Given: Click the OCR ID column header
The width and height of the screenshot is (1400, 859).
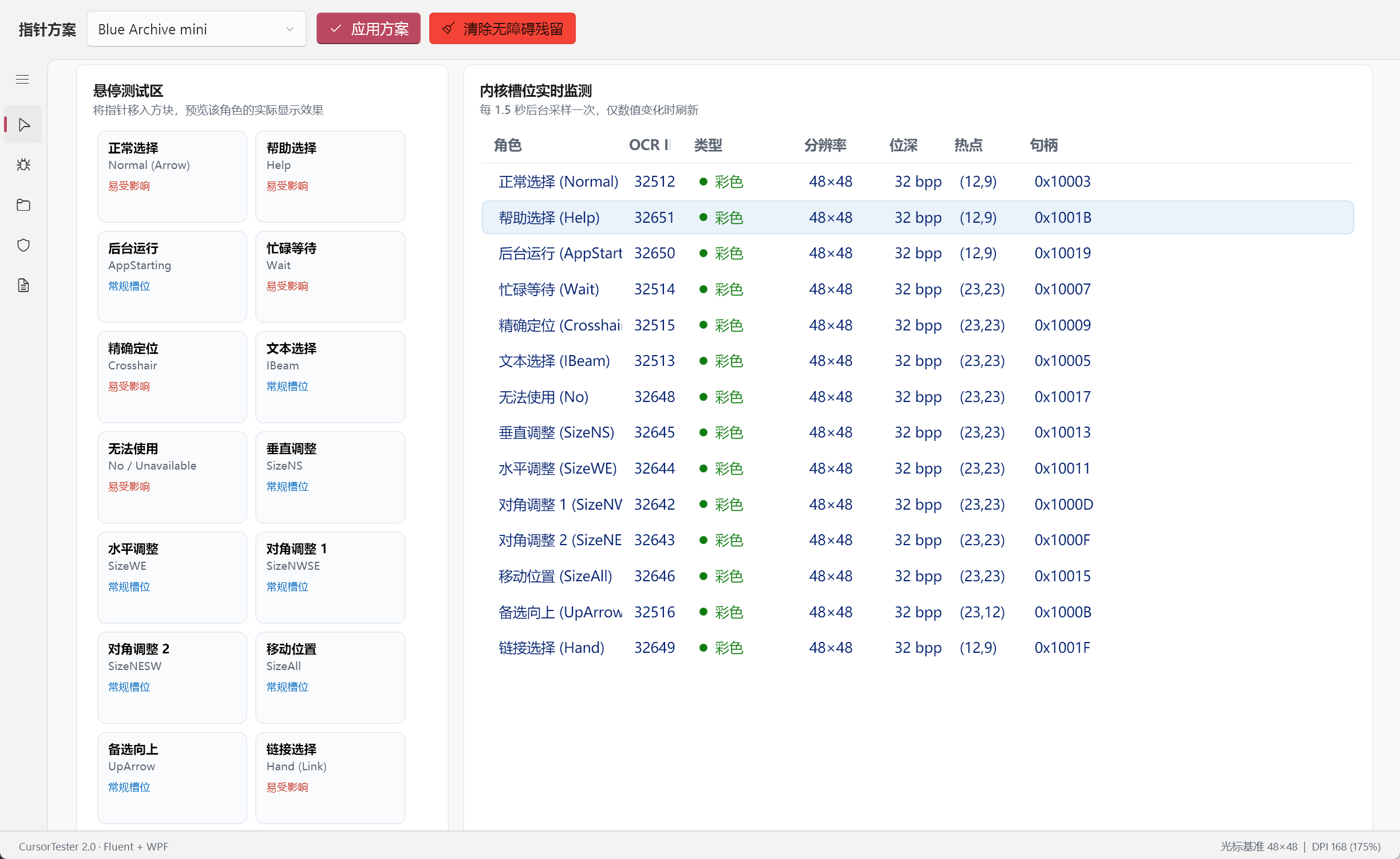Looking at the screenshot, I should (x=649, y=145).
